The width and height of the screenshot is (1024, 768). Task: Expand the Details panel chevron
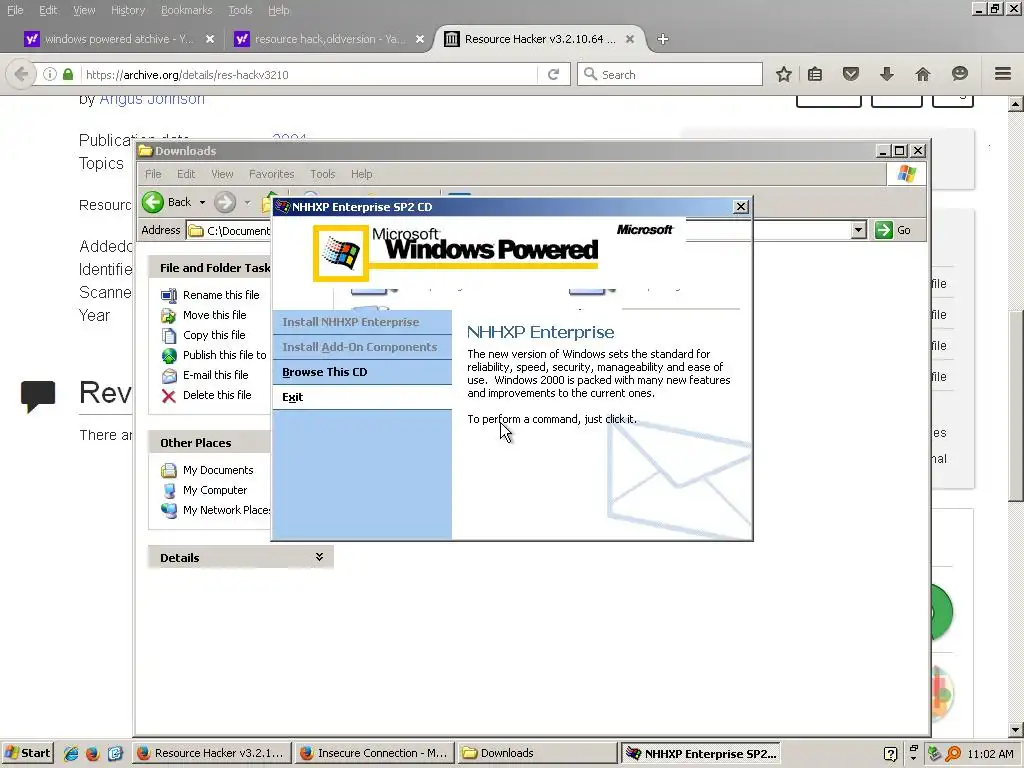(319, 557)
